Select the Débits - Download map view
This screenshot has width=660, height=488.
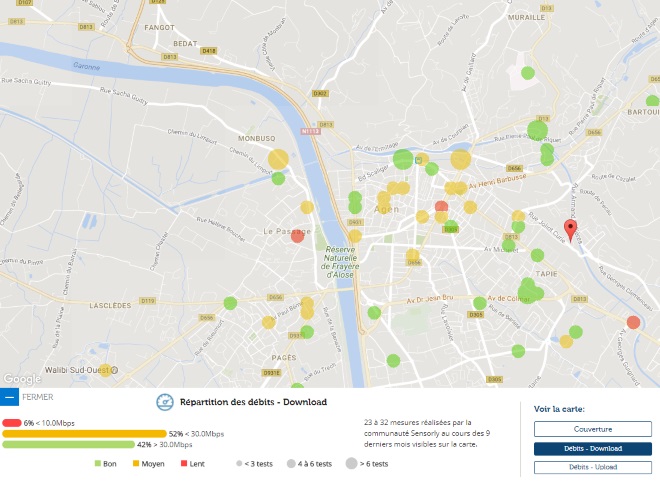click(x=593, y=448)
